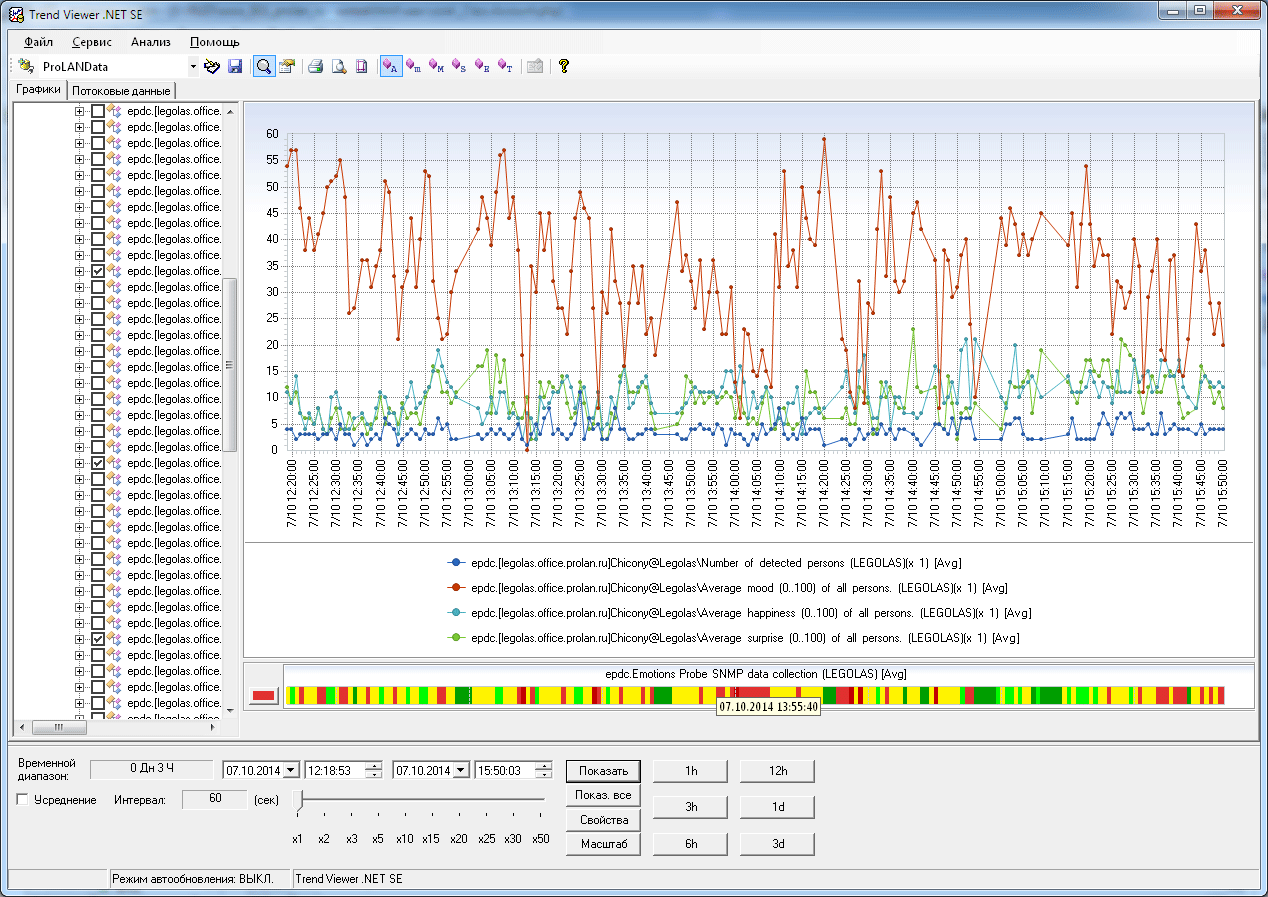This screenshot has width=1268, height=897.
Task: Click the 12h time range button
Action: tap(777, 771)
